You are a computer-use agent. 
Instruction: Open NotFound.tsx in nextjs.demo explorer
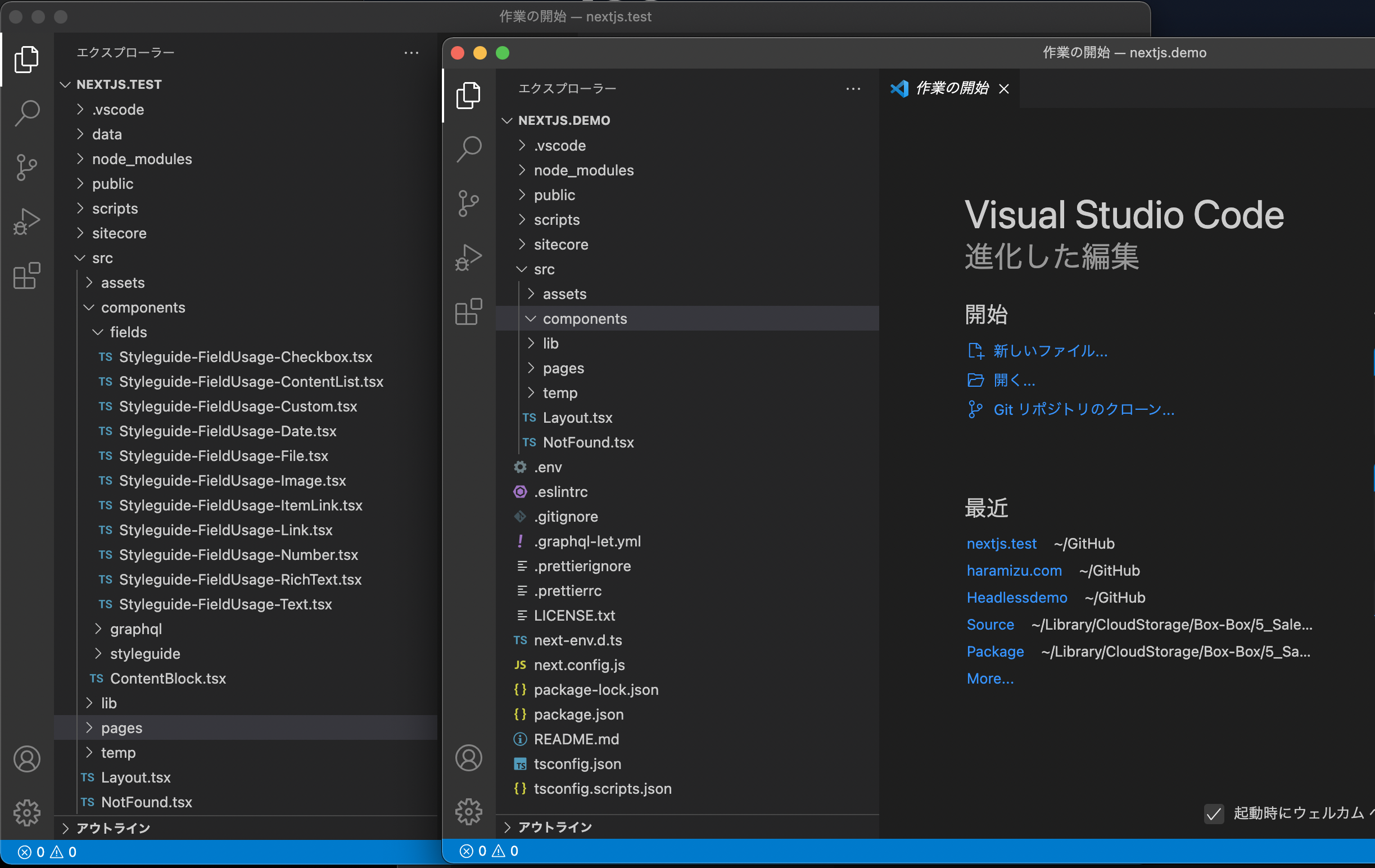coord(687,442)
